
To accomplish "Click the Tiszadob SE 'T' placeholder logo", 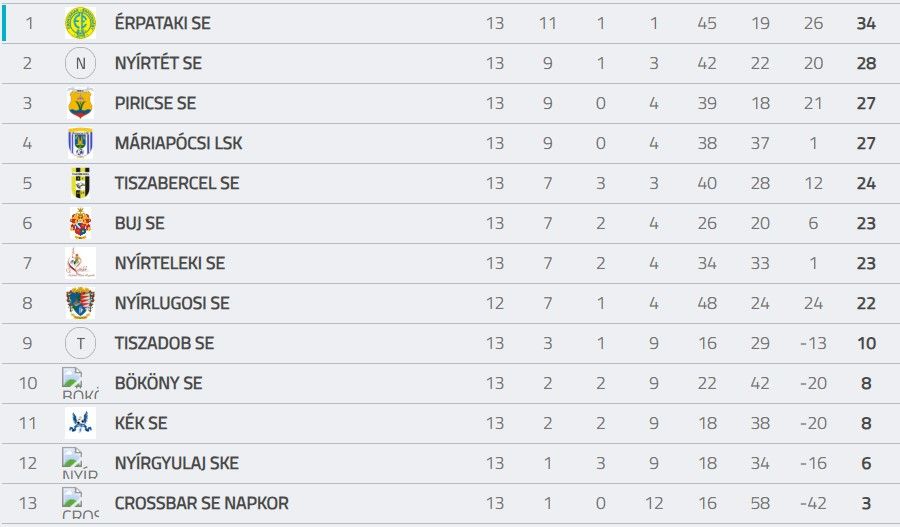I will tap(80, 343).
